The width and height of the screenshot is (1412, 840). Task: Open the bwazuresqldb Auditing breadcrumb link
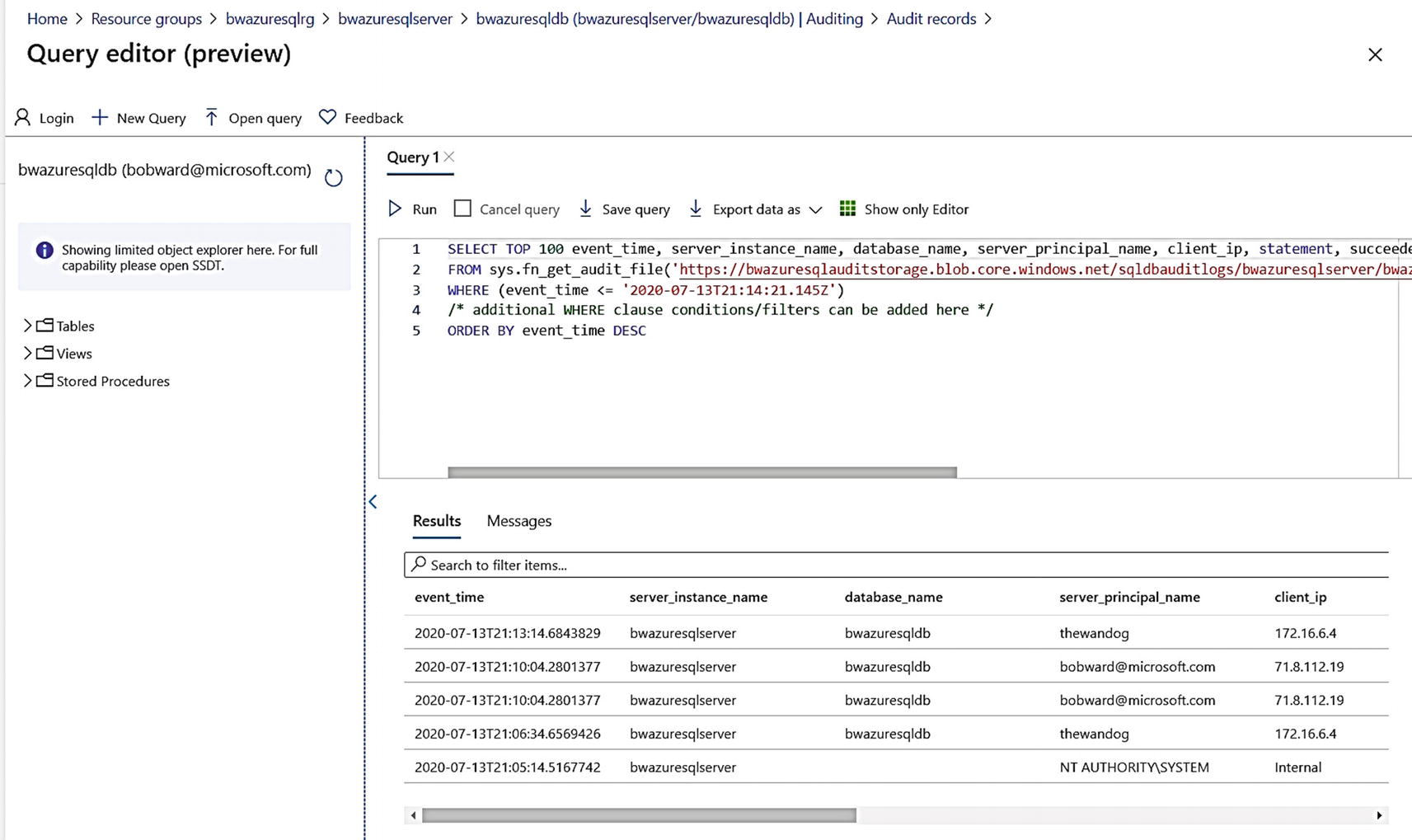click(x=669, y=19)
